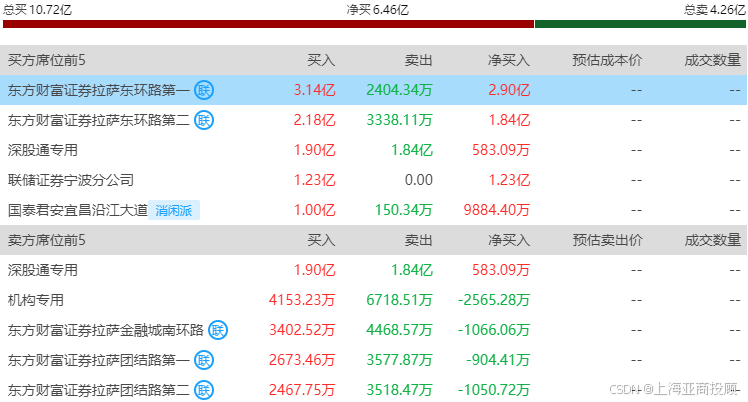
Task: Click net buy value 9884.40万
Action: 497,210
